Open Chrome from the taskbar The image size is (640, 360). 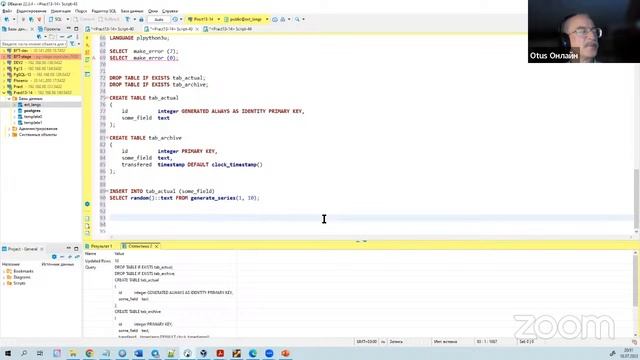point(89,353)
